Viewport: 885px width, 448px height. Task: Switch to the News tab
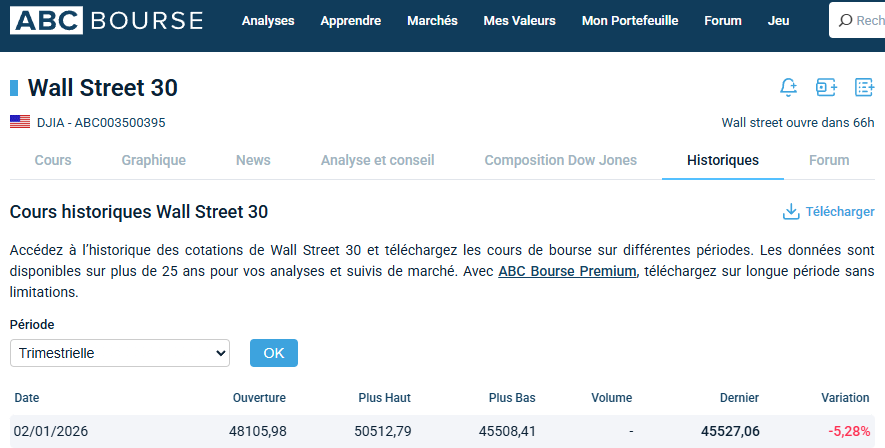tap(253, 160)
